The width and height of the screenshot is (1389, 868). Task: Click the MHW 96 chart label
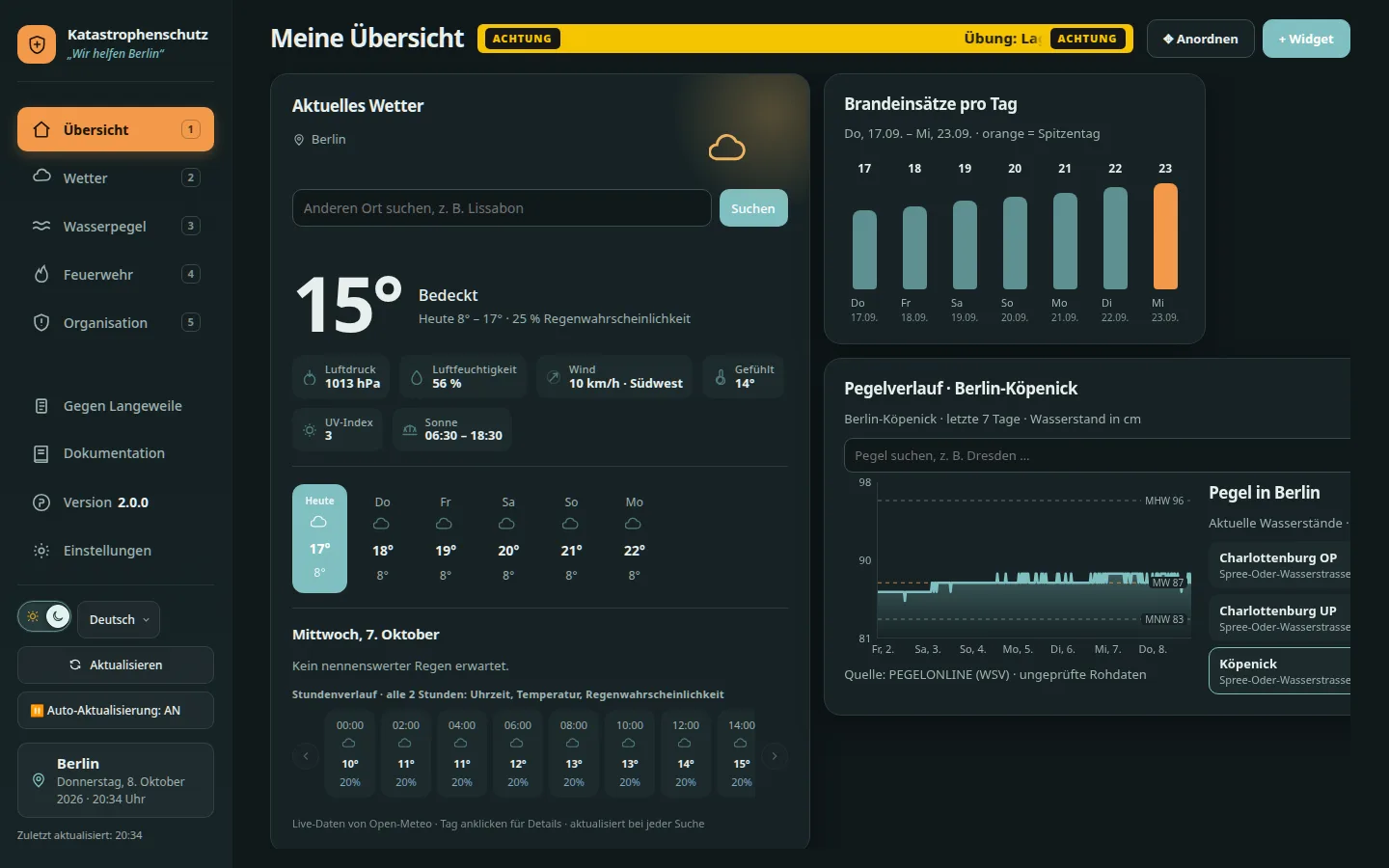pos(1164,501)
